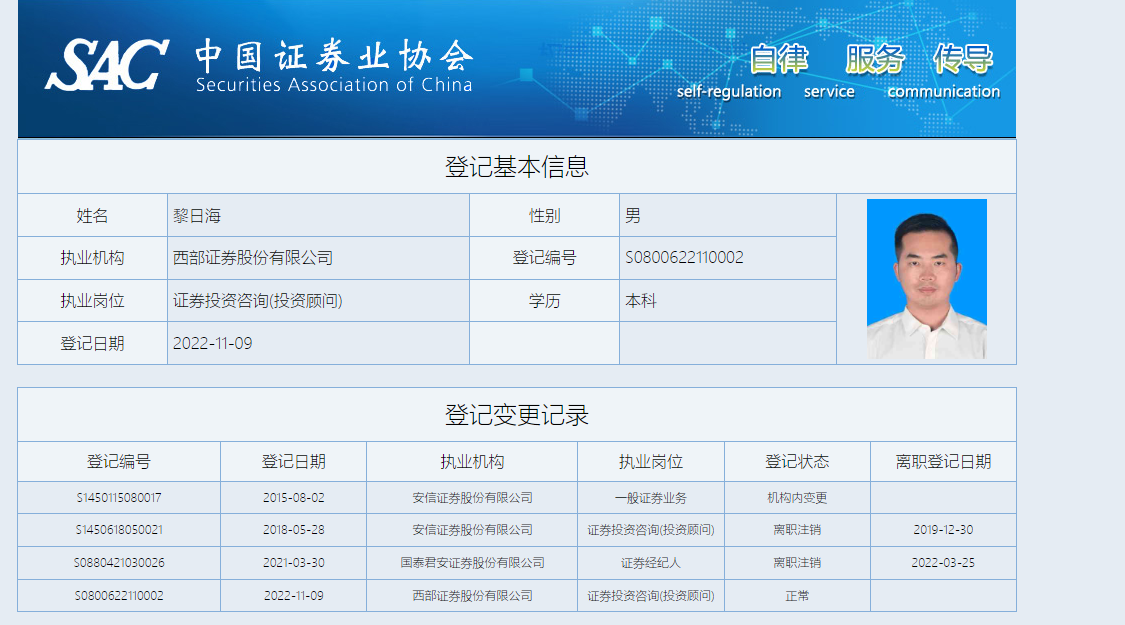The height and width of the screenshot is (625, 1125).
Task: Click the 自律 self-regulation slogan
Action: click(x=779, y=60)
